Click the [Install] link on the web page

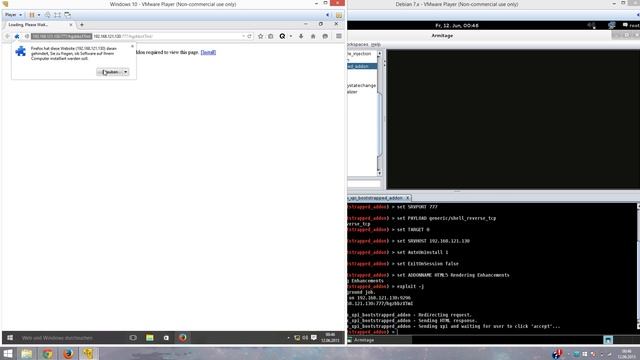[208, 52]
